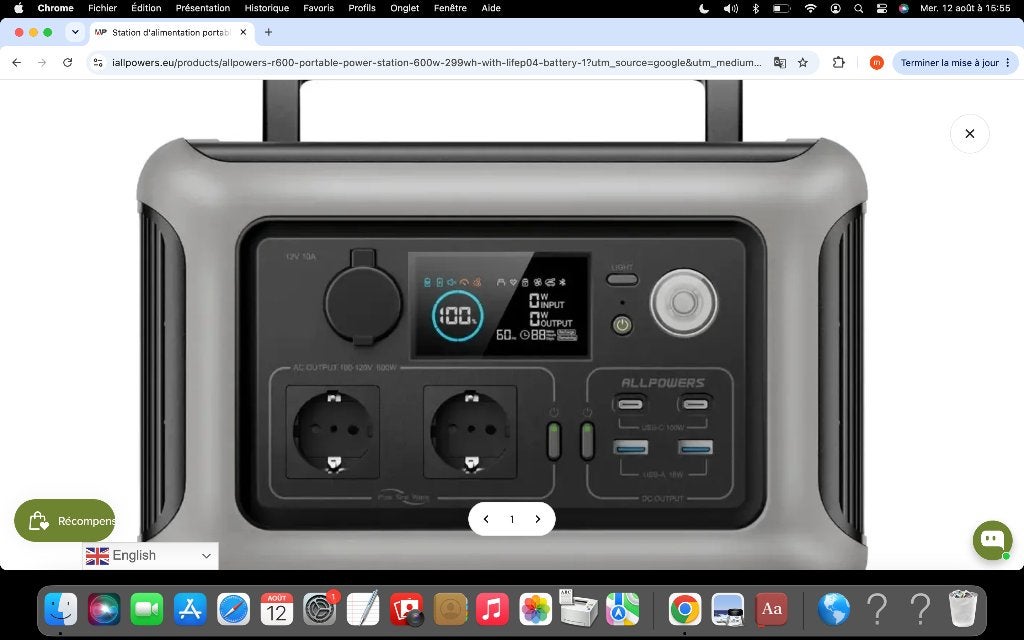1024x640 pixels.
Task: Open a new browser tab
Action: point(268,32)
